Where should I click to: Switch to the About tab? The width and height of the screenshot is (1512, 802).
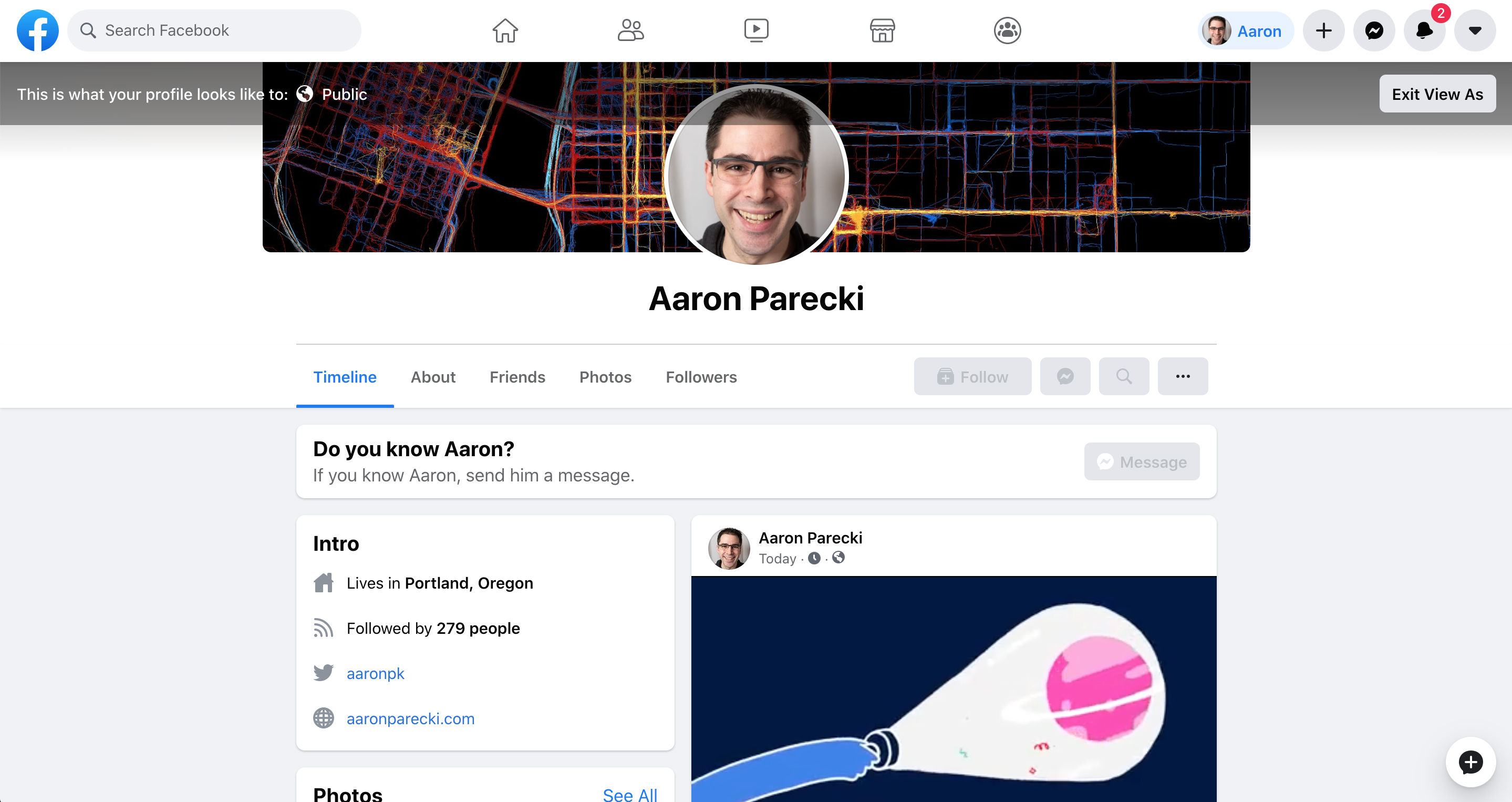432,377
